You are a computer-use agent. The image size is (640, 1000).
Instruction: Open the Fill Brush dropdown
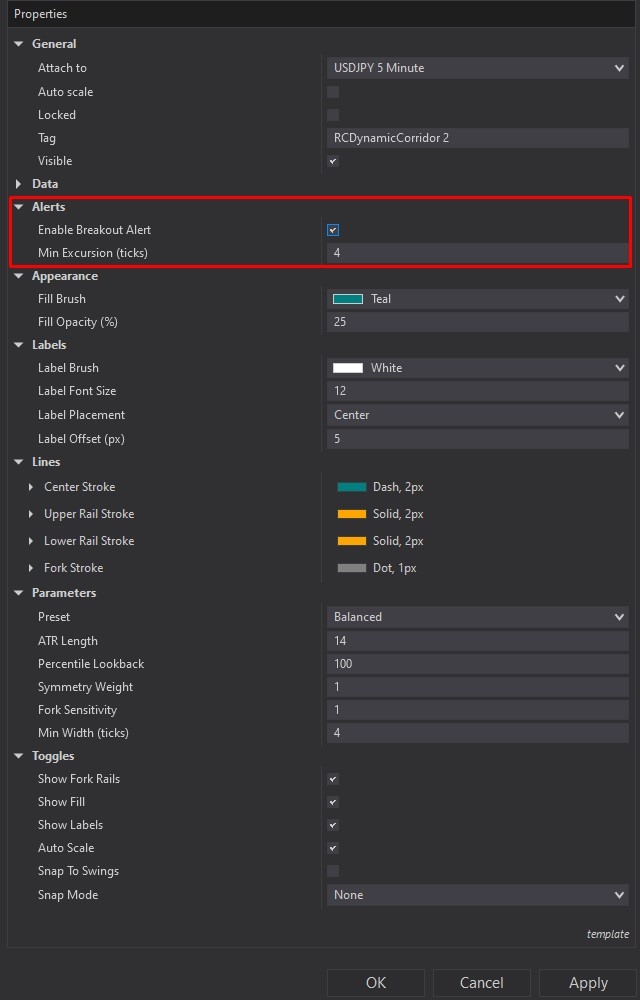(477, 298)
